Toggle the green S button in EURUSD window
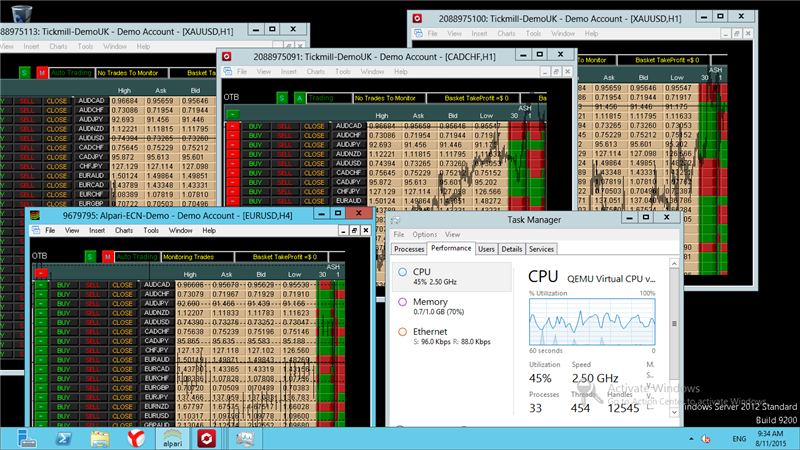Screen dimensions: 800x450 click(90, 257)
